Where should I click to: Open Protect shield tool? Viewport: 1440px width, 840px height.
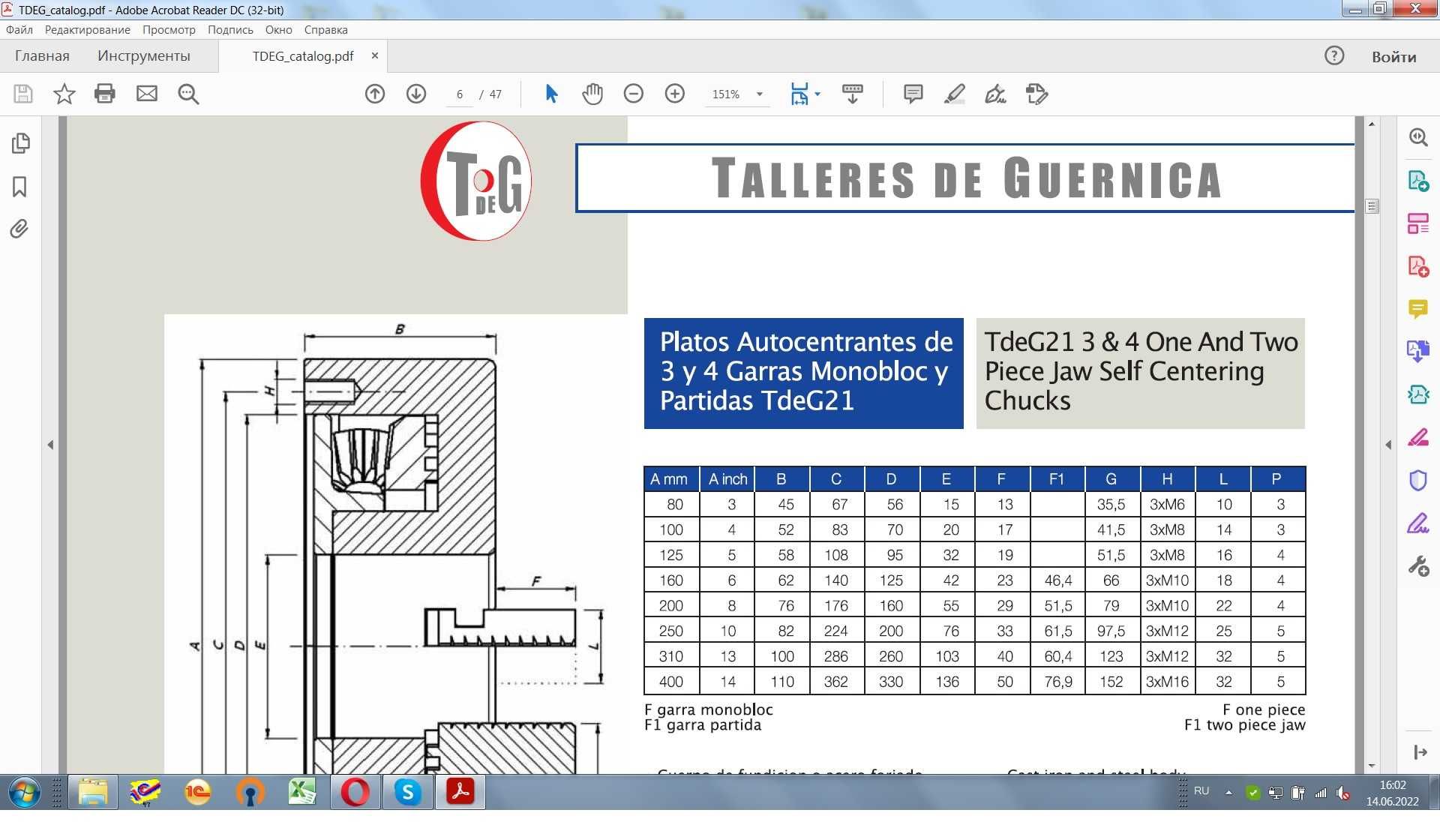click(x=1418, y=480)
